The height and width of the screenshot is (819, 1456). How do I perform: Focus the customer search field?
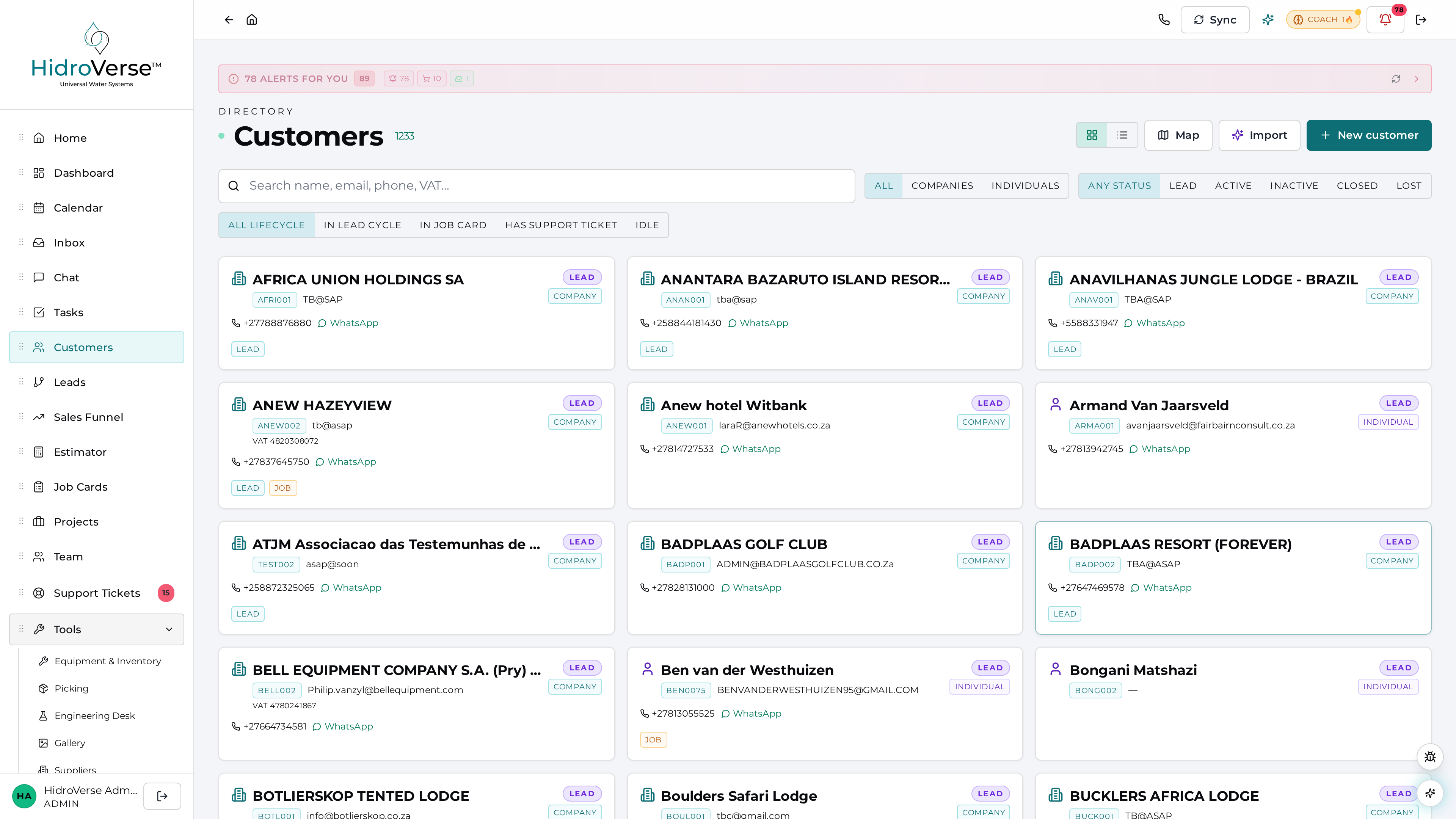(537, 186)
